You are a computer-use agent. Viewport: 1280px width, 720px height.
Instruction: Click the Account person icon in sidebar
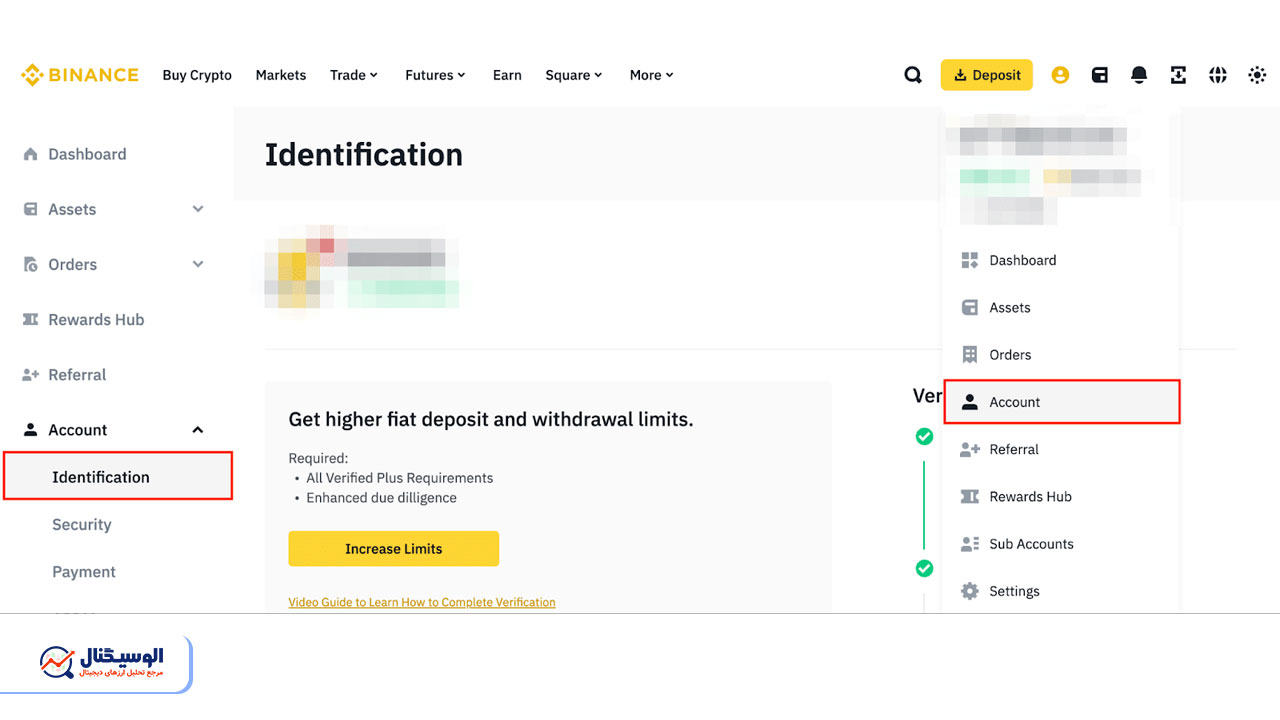point(30,430)
